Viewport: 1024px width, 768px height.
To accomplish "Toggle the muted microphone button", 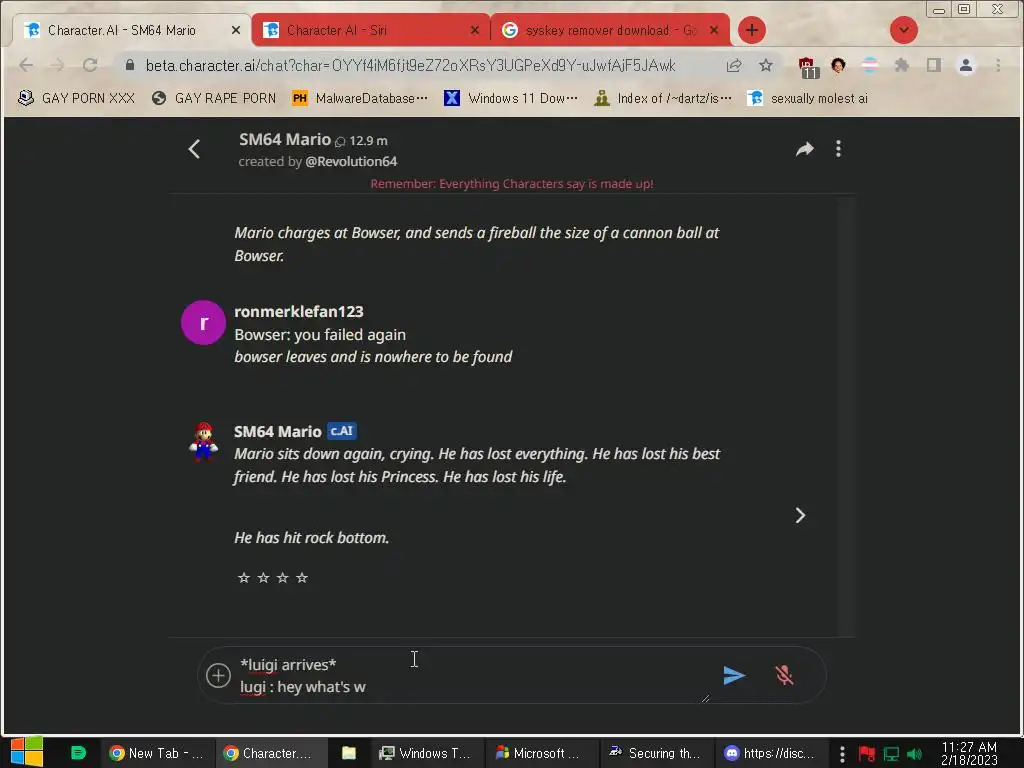I will 784,675.
